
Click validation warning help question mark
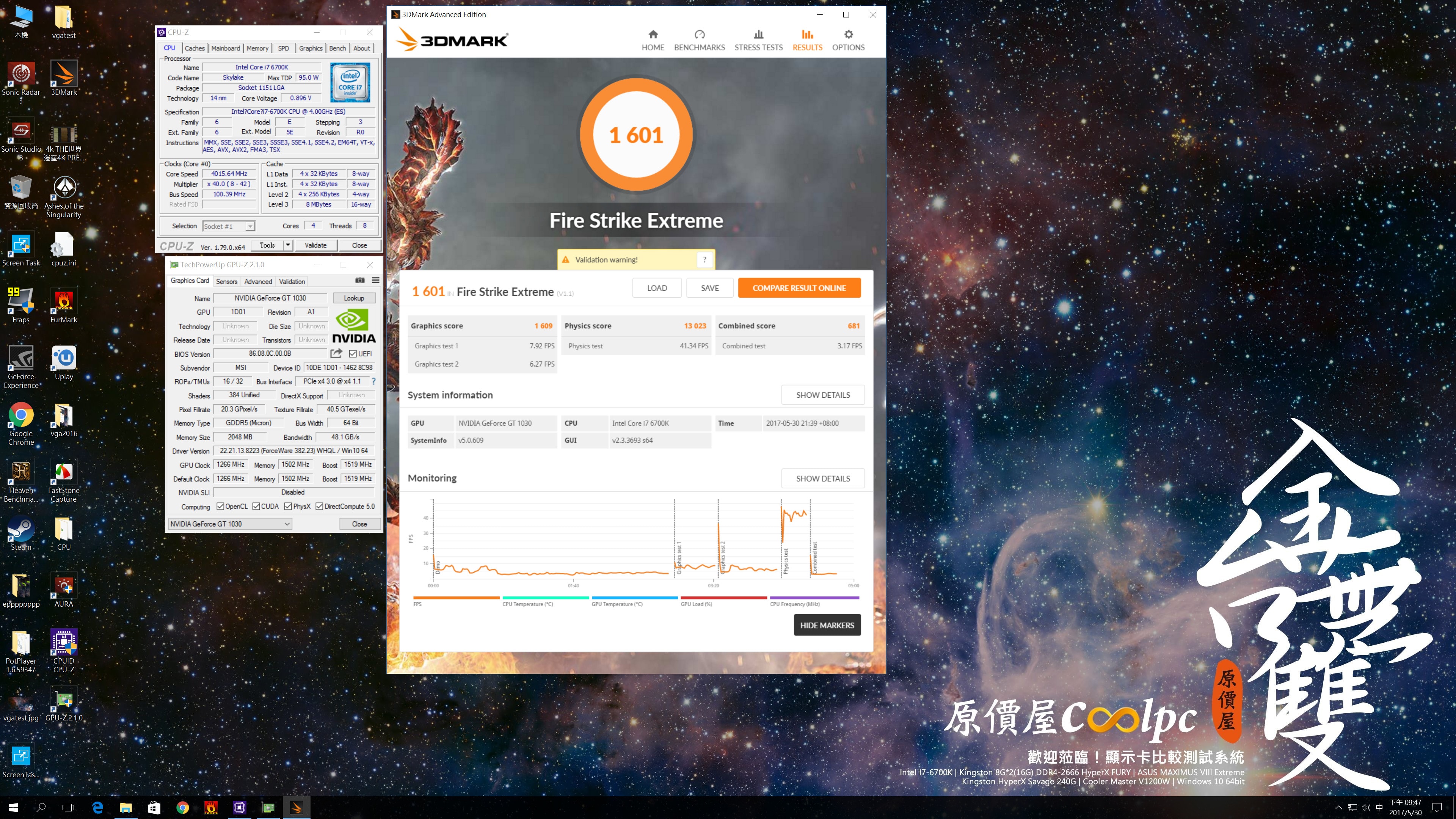tap(704, 259)
